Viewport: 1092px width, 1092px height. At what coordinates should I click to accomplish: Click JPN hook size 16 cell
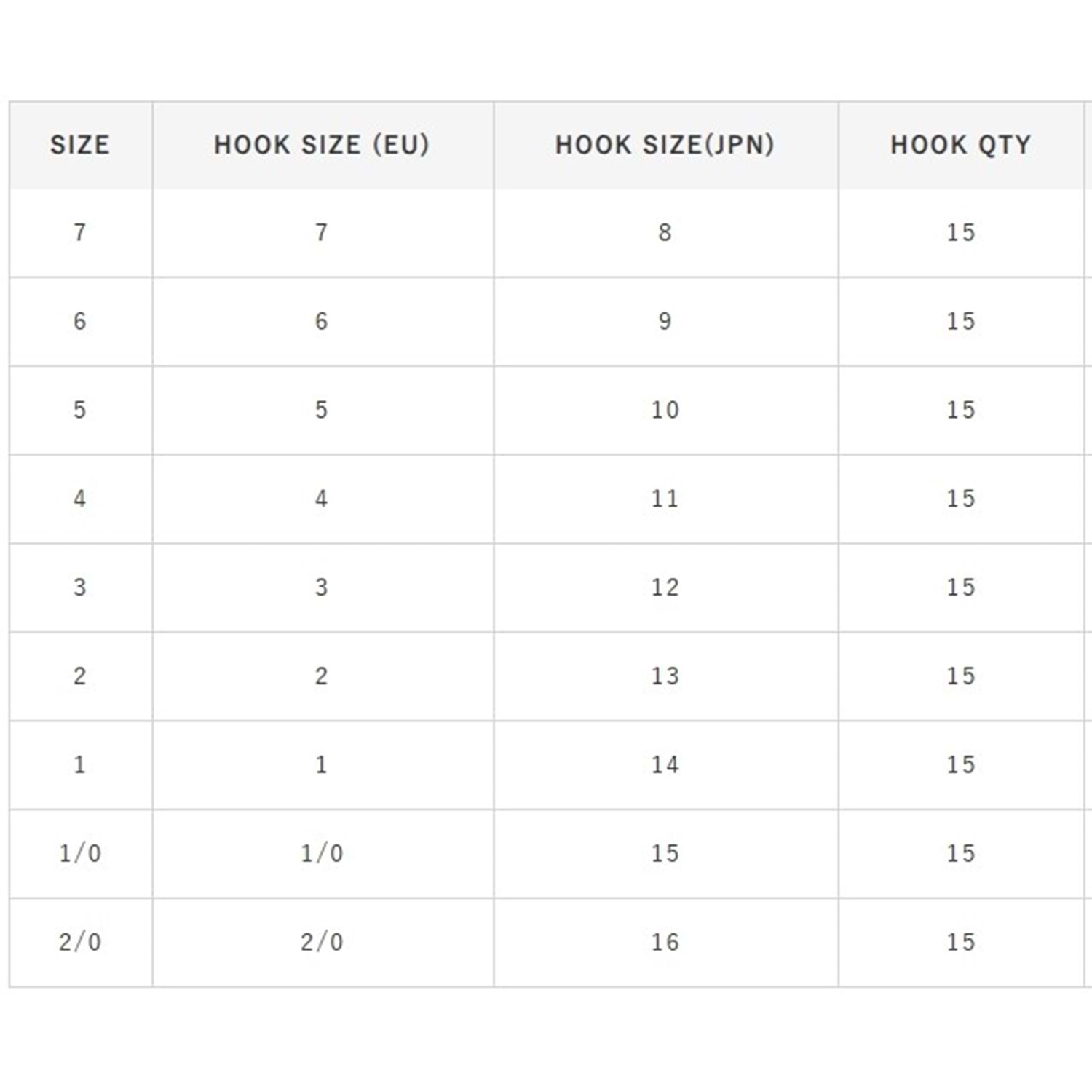pyautogui.click(x=665, y=942)
